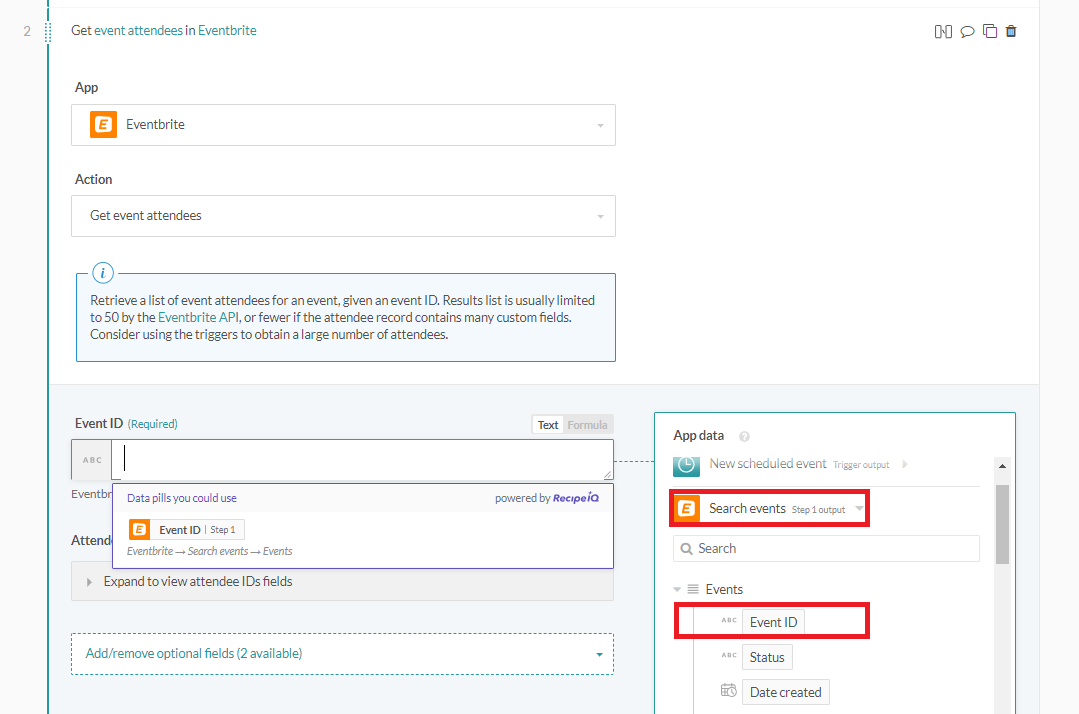Click the copy step icon
The width and height of the screenshot is (1079, 714).
(990, 31)
